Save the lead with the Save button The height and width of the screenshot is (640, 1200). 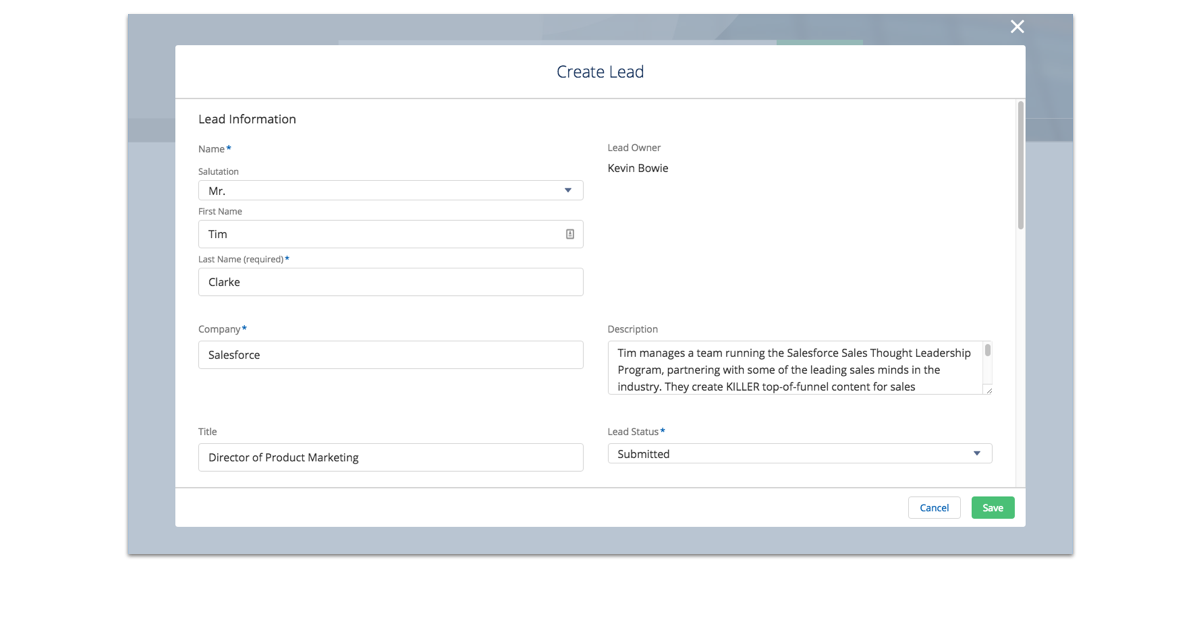pyautogui.click(x=993, y=508)
